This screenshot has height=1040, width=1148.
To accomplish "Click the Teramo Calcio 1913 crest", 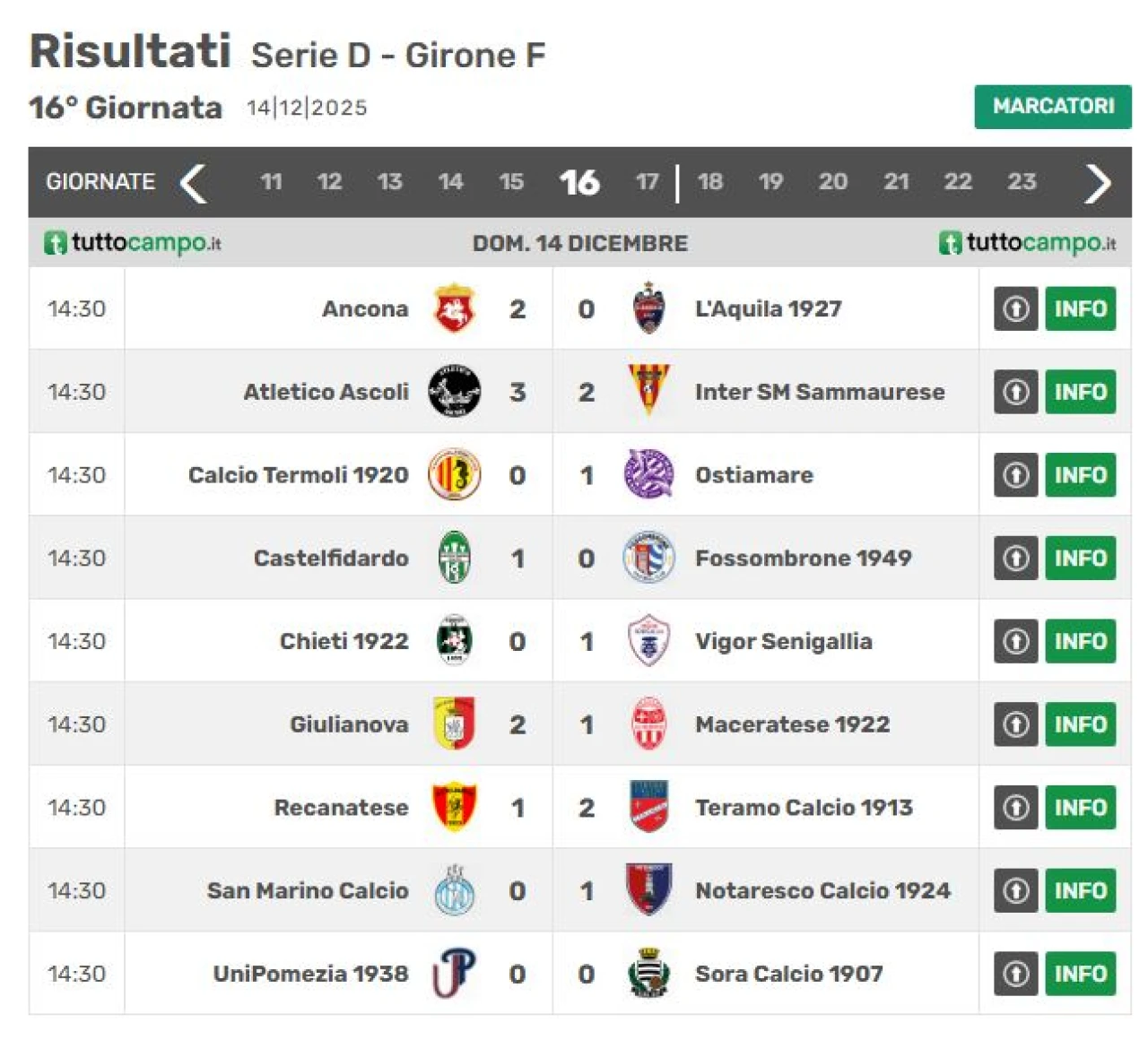I will pos(648,807).
